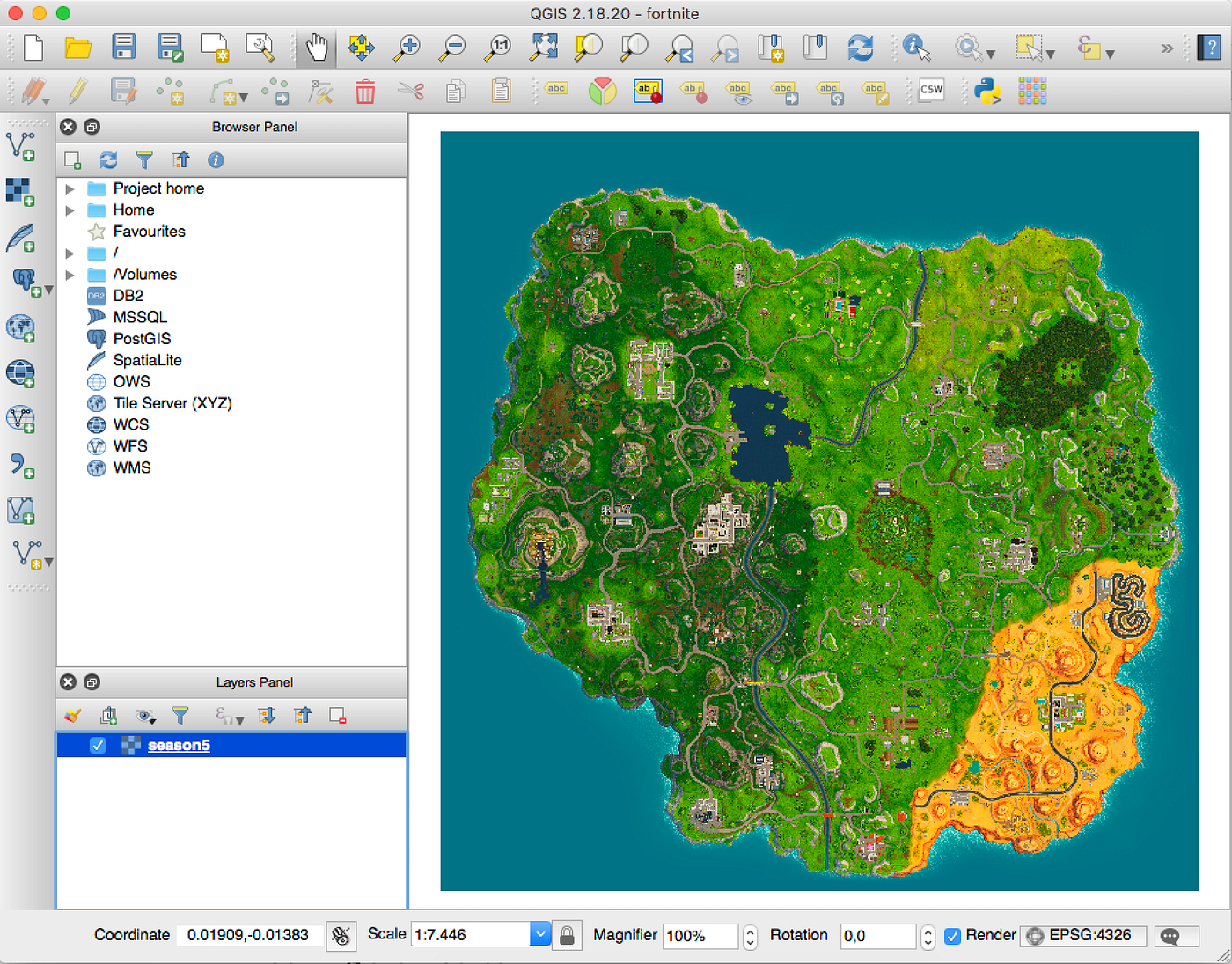
Task: Select the Pan Map hand tool
Action: click(x=317, y=48)
